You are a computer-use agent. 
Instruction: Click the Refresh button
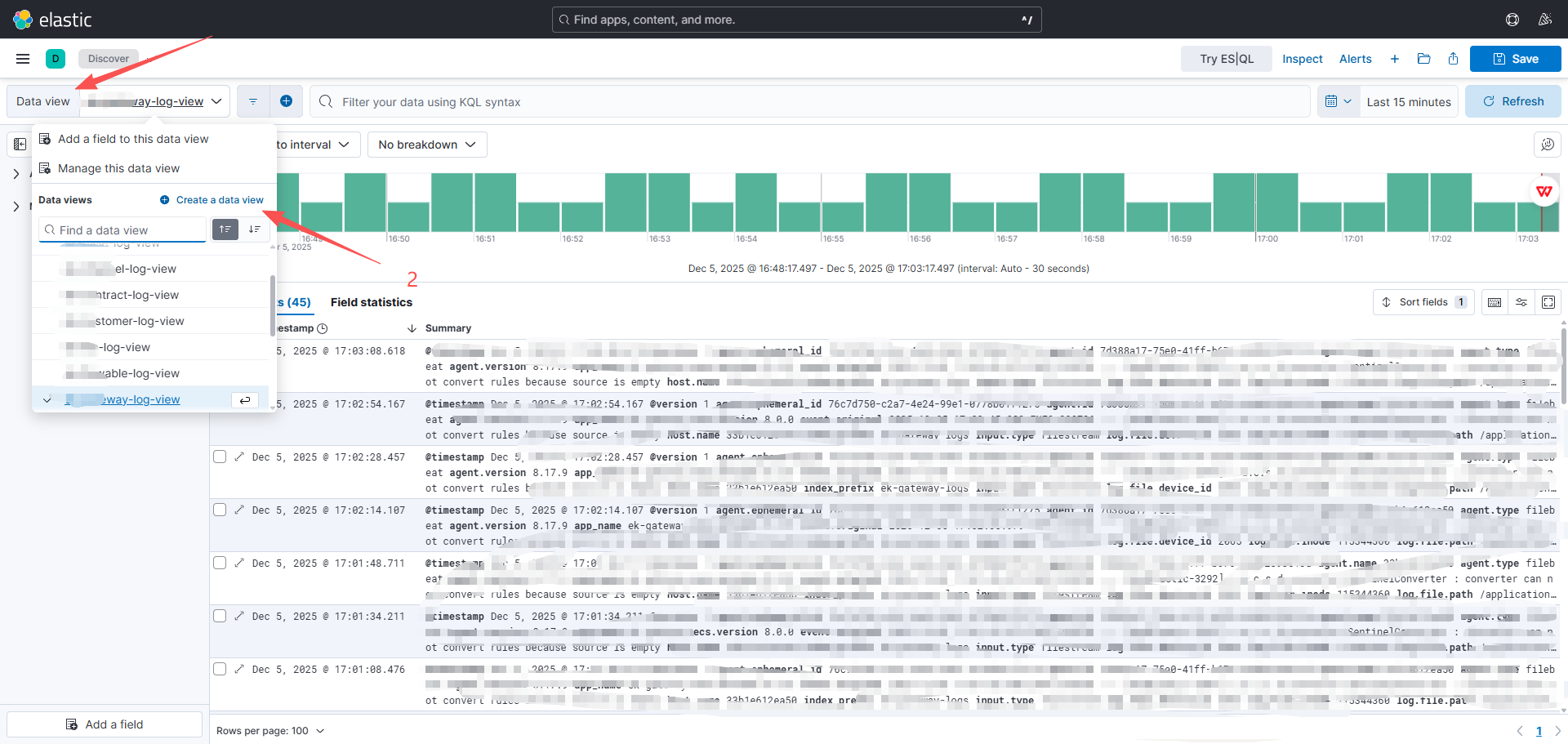click(x=1513, y=101)
